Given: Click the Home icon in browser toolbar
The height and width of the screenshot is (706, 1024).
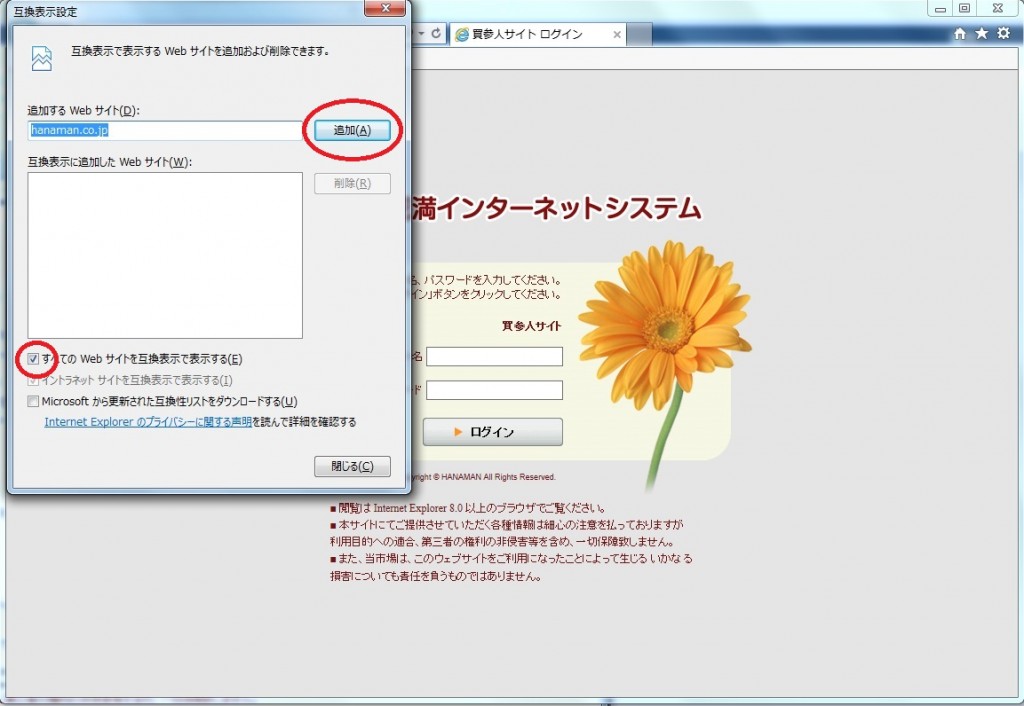Looking at the screenshot, I should [x=960, y=33].
